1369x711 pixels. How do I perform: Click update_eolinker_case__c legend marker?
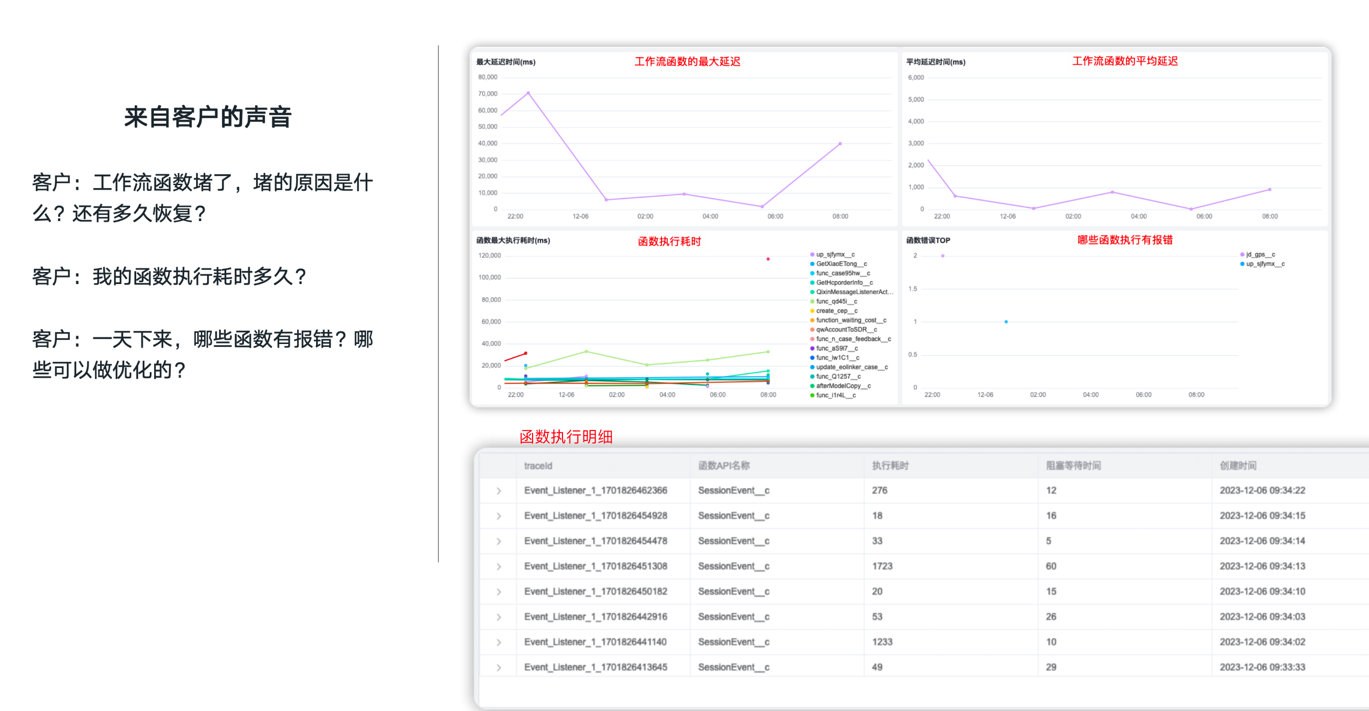pos(812,367)
